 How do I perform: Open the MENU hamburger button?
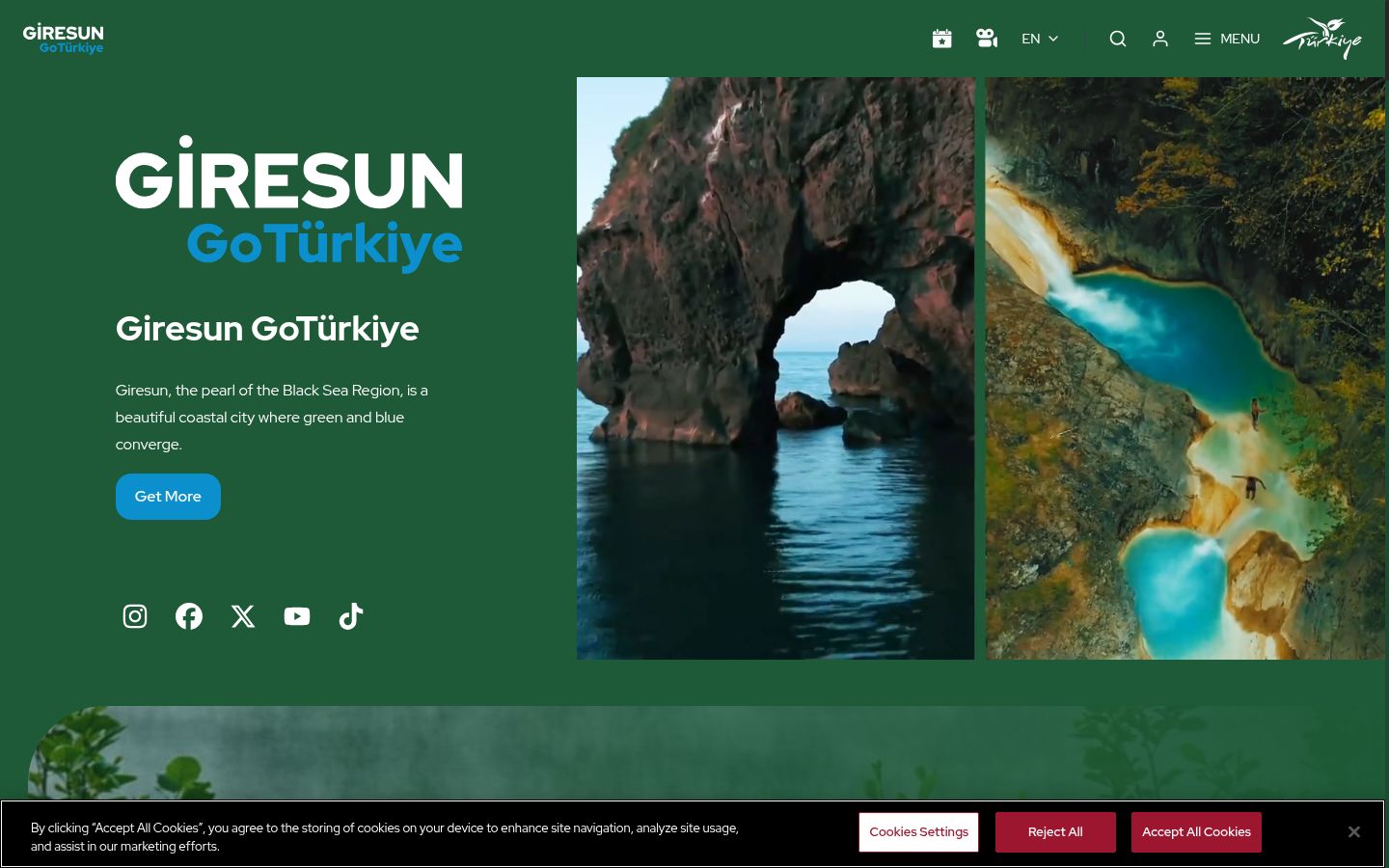point(1227,39)
